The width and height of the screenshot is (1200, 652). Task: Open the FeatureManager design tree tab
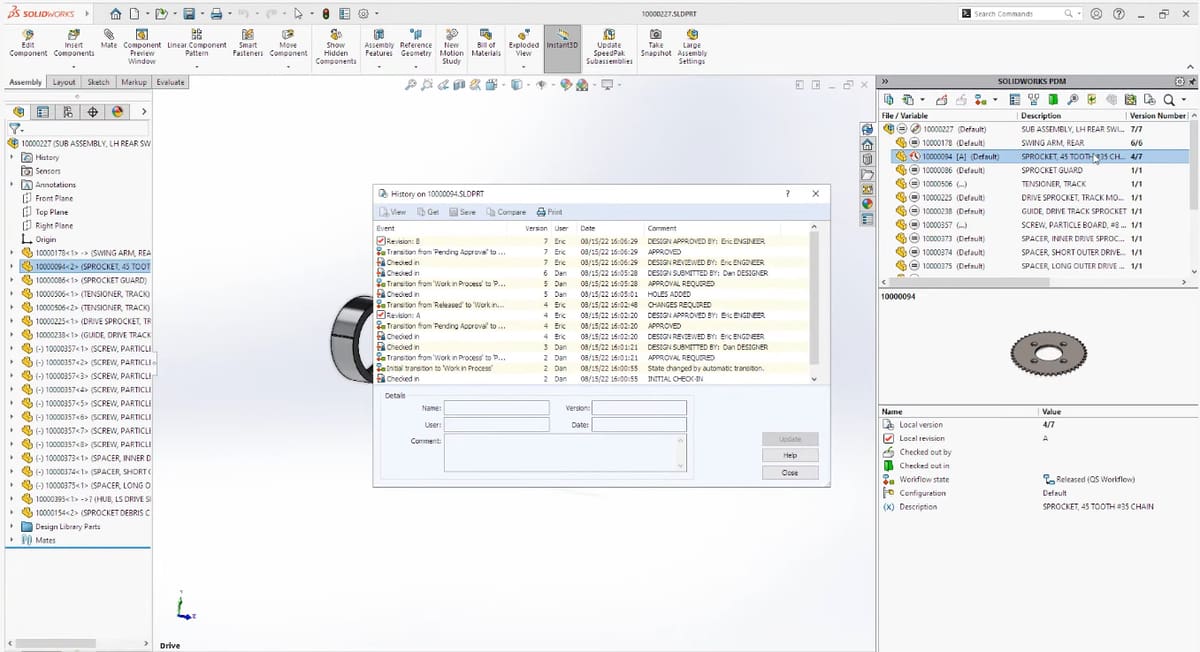pos(17,111)
